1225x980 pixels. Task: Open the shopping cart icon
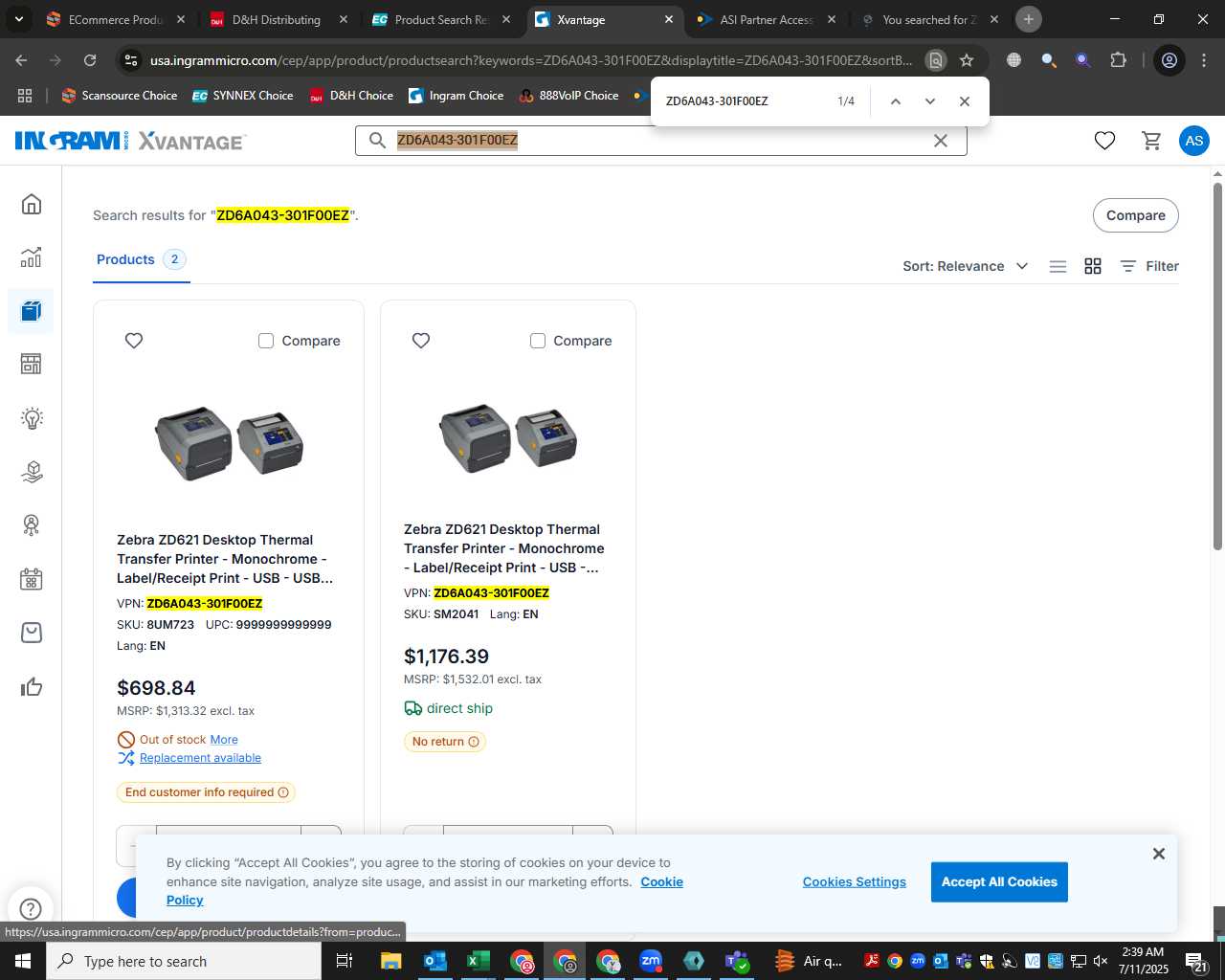point(1151,141)
